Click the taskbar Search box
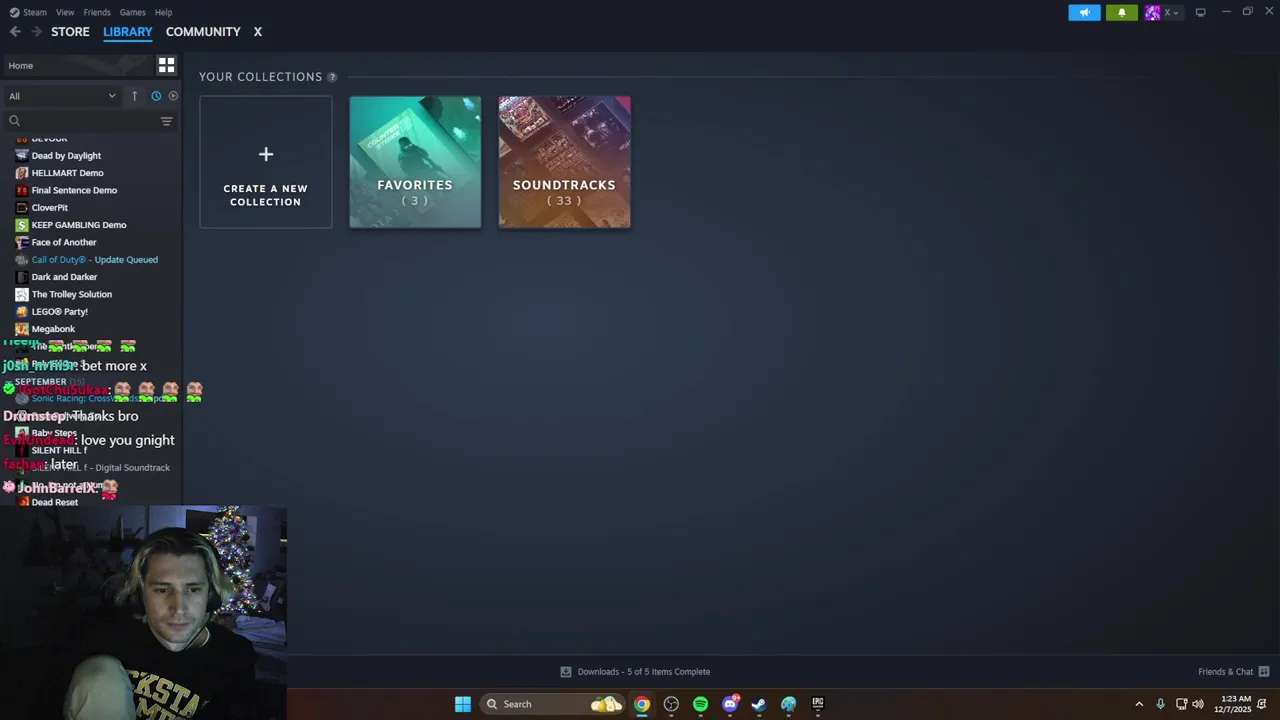 [x=552, y=704]
